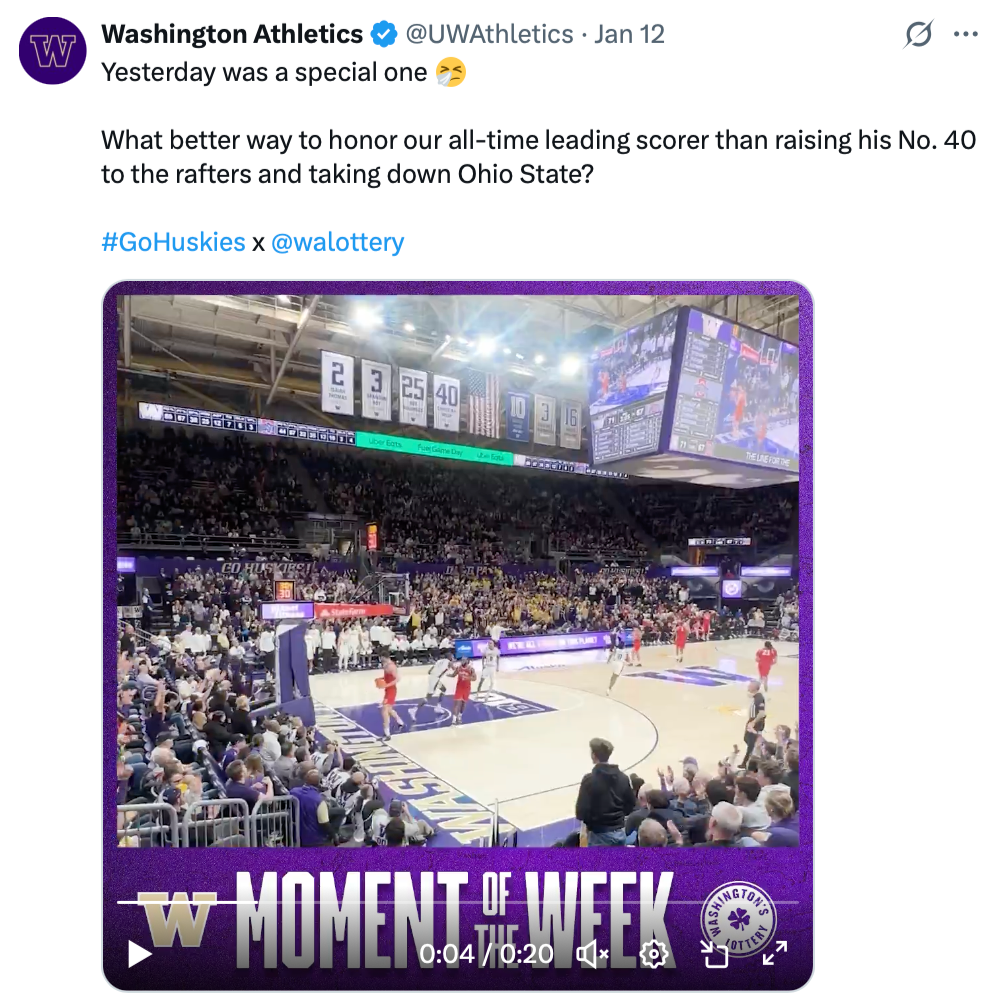Viewport: 998px width, 1006px height.
Task: Click the blue verified badge
Action: 383,35
